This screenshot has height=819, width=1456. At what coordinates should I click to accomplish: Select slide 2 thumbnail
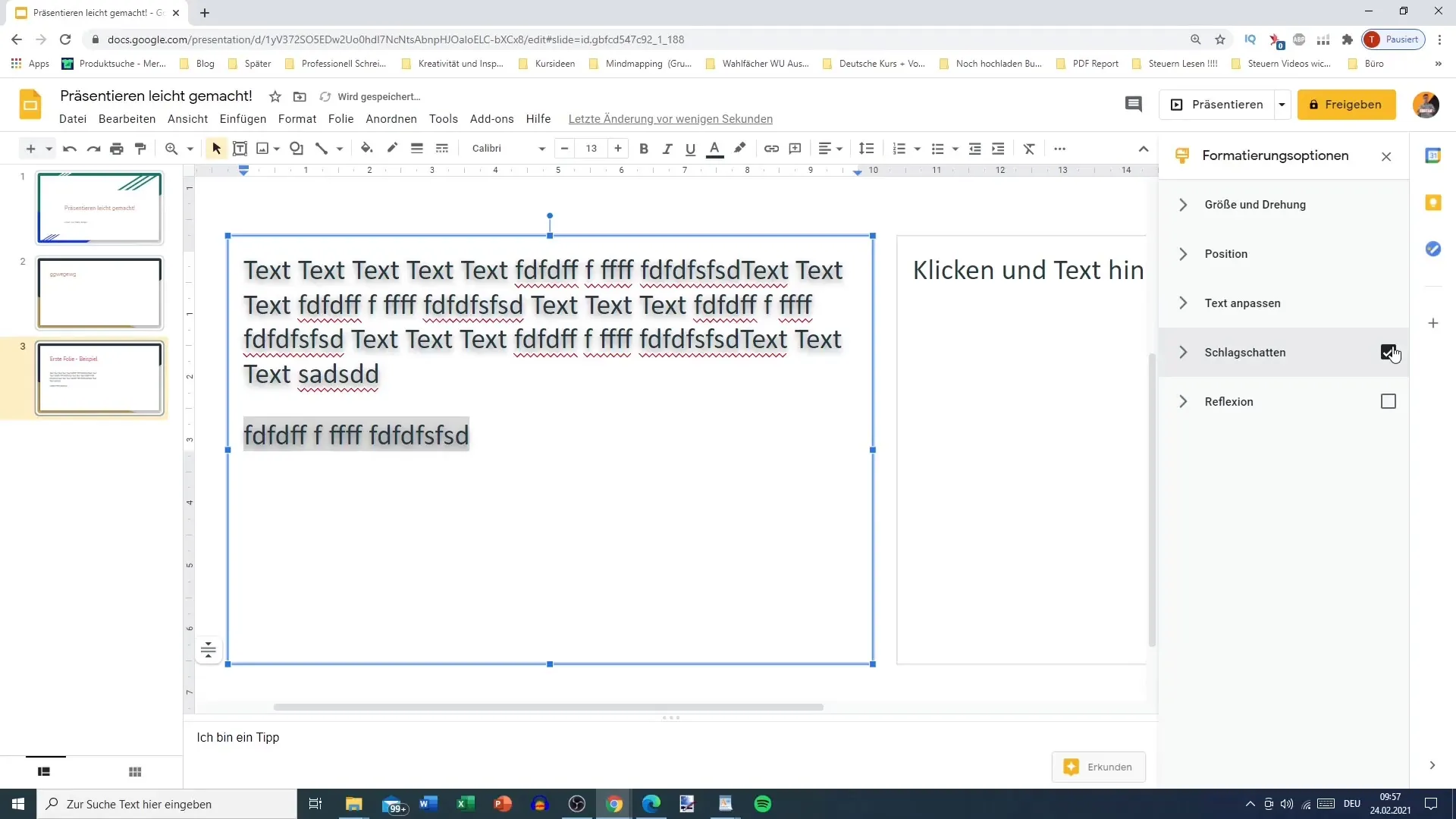coord(99,293)
